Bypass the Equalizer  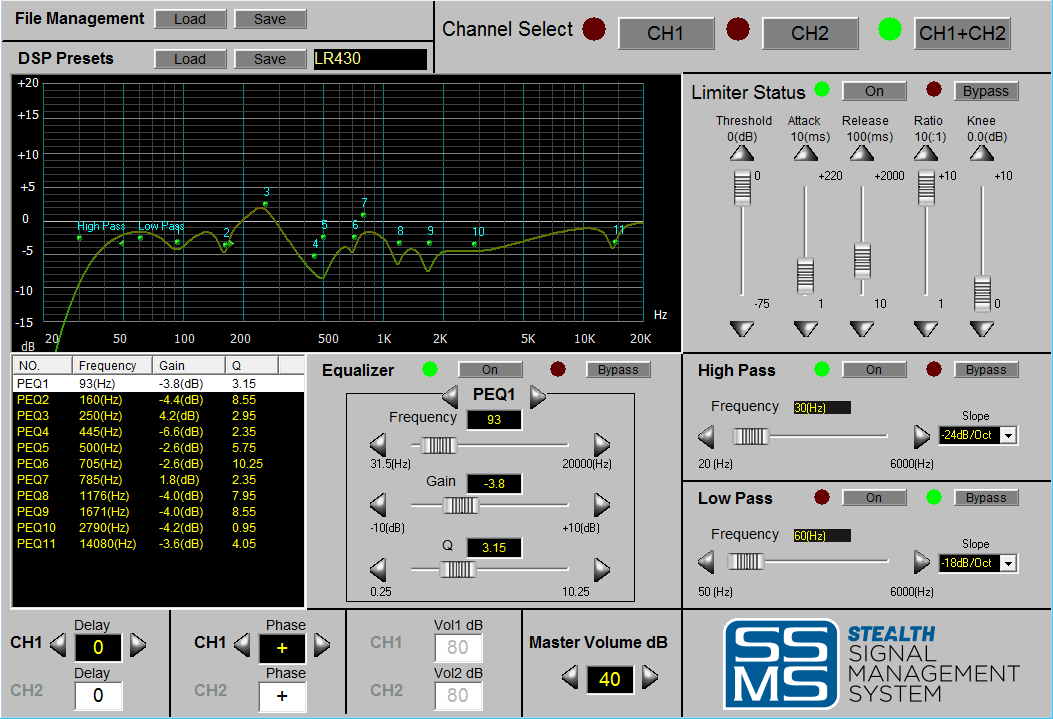[617, 370]
